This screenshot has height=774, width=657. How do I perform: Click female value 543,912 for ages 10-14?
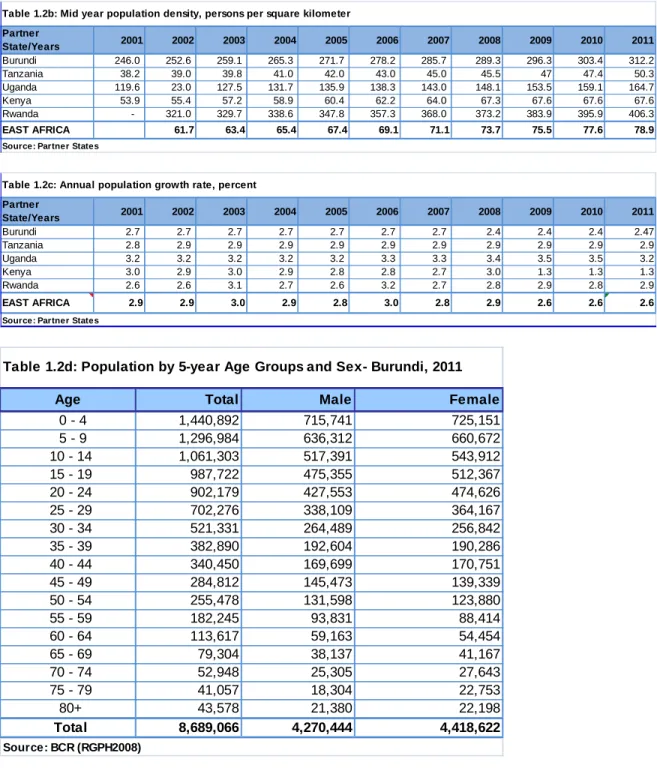click(x=476, y=456)
